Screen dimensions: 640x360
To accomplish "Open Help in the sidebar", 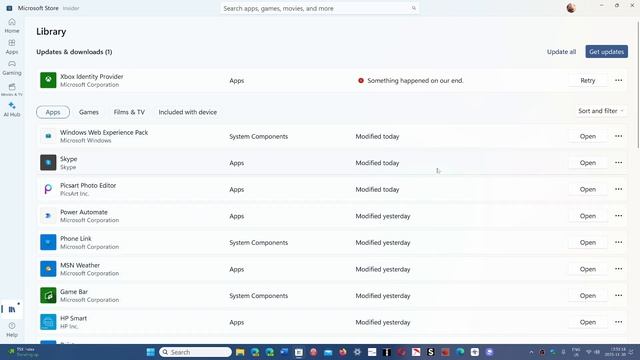I will coord(12,329).
